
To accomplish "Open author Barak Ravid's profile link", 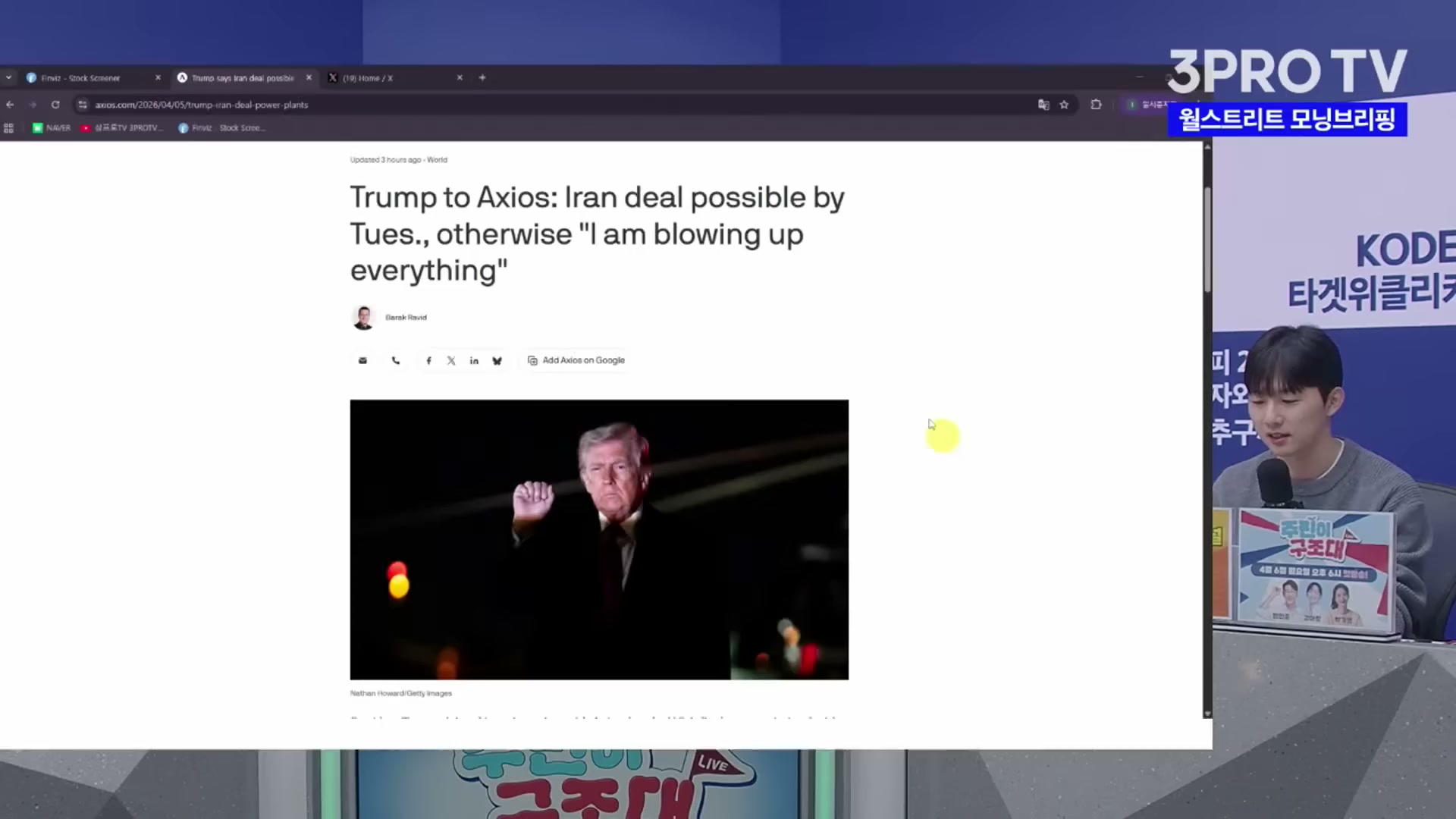I will [x=406, y=318].
